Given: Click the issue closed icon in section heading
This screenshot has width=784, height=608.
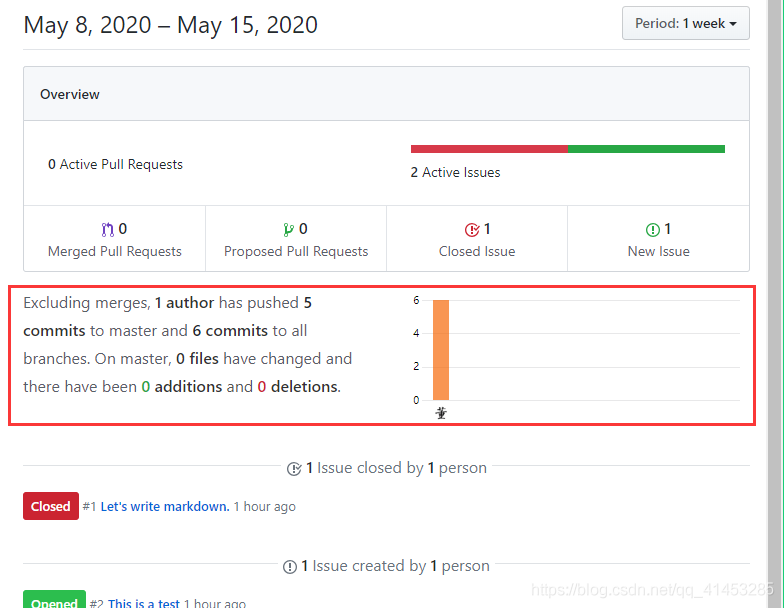Looking at the screenshot, I should [294, 468].
